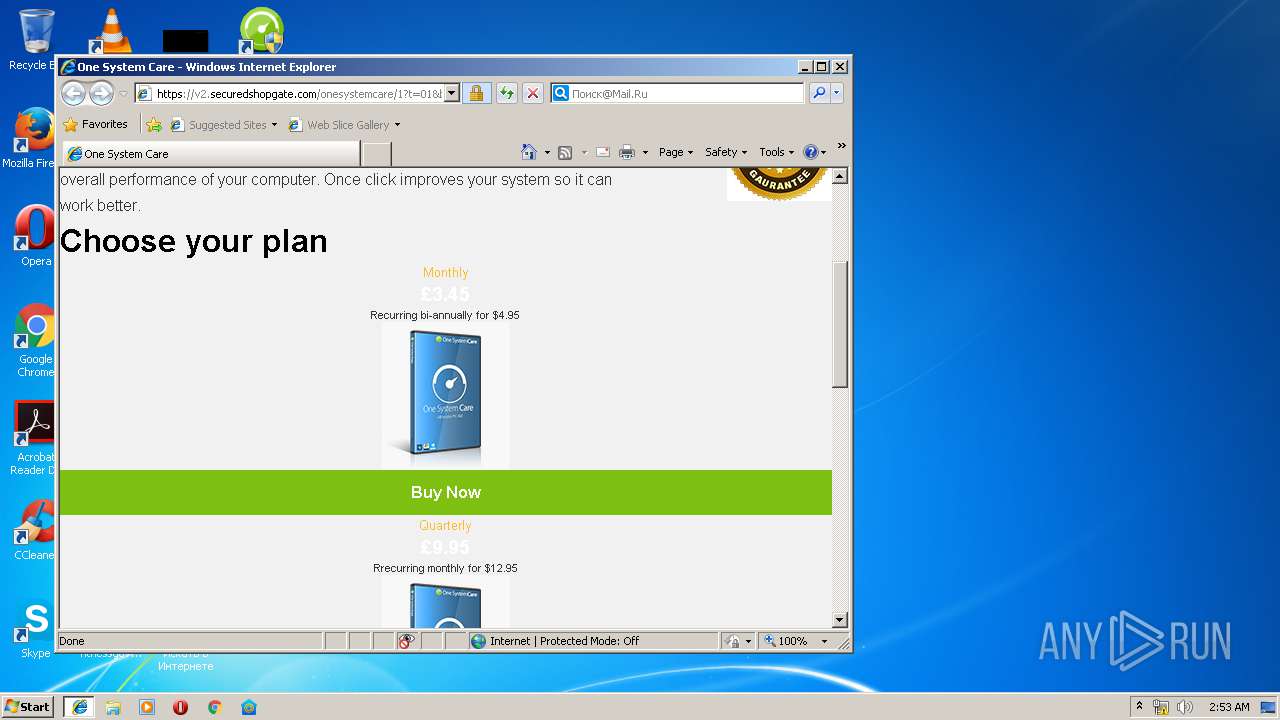Click the scrollbar down arrow

(840, 620)
